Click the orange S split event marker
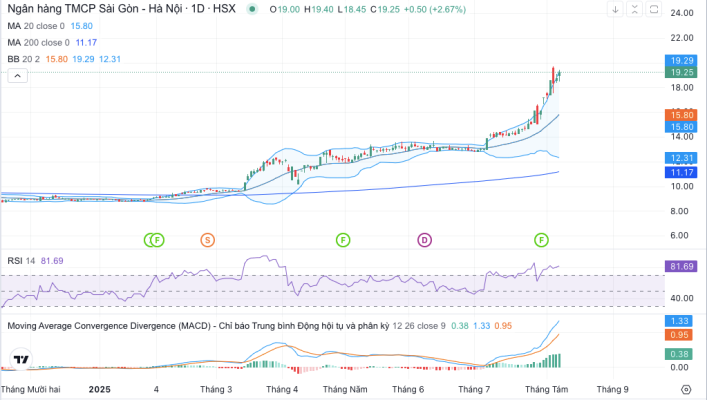This screenshot has height=400, width=707. click(x=207, y=240)
